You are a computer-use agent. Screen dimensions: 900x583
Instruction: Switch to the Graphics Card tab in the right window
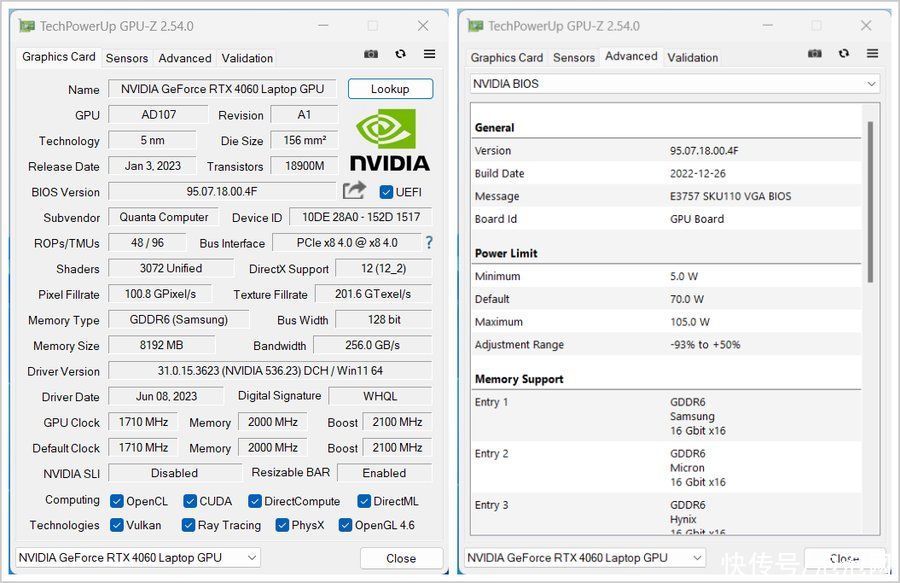pos(507,57)
